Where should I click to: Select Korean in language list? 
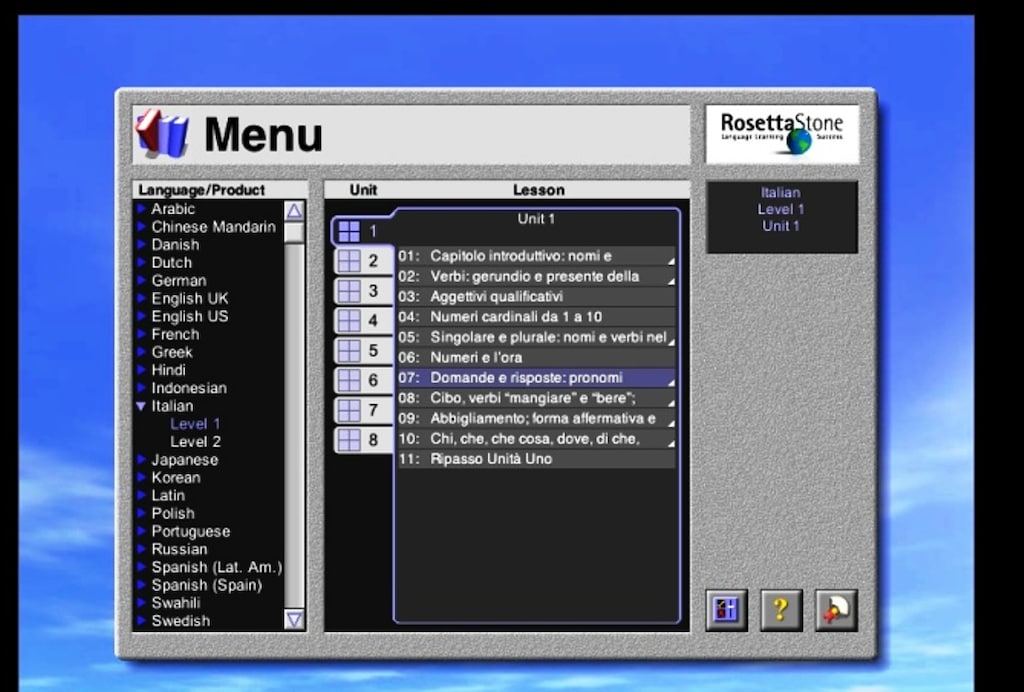pos(176,478)
